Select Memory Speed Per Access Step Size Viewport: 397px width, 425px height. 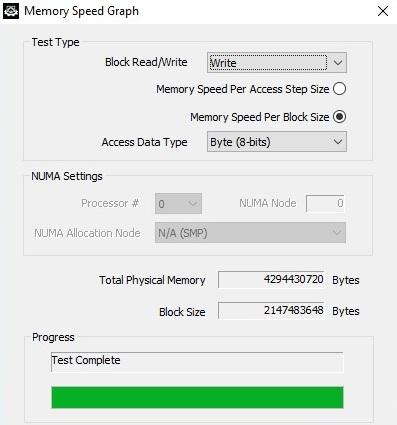339,89
